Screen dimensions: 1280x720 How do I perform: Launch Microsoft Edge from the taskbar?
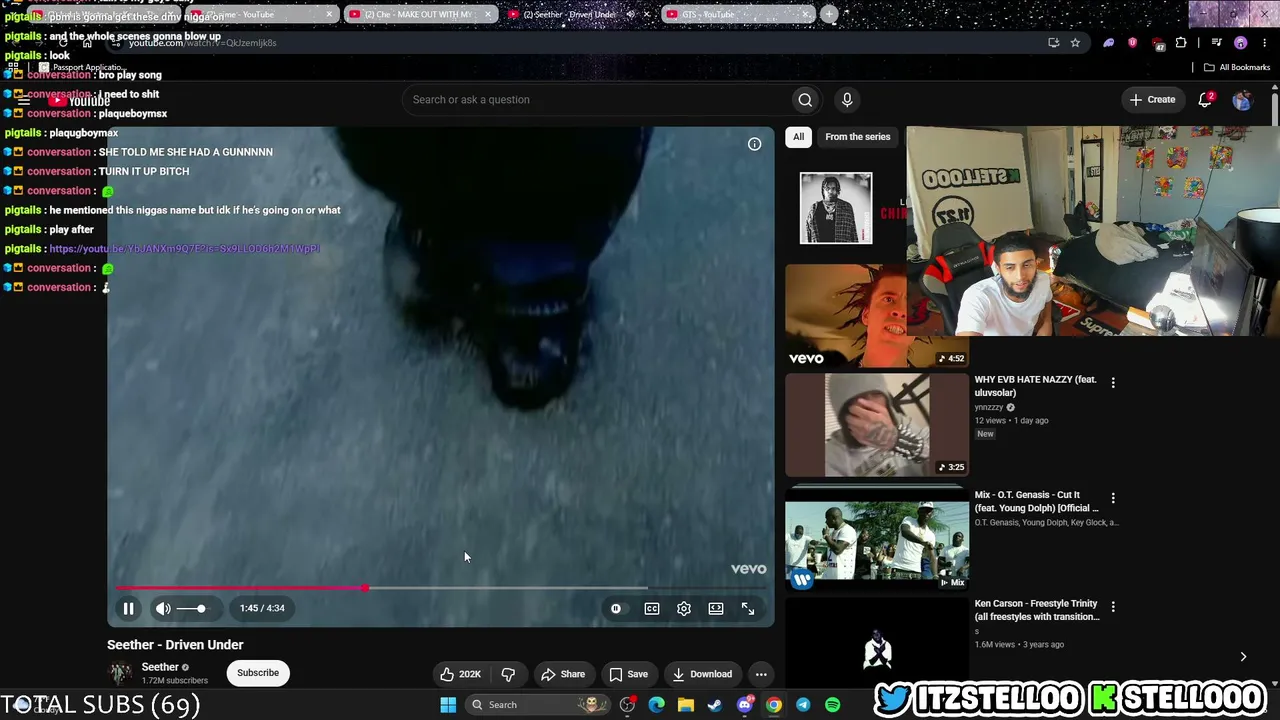(656, 705)
